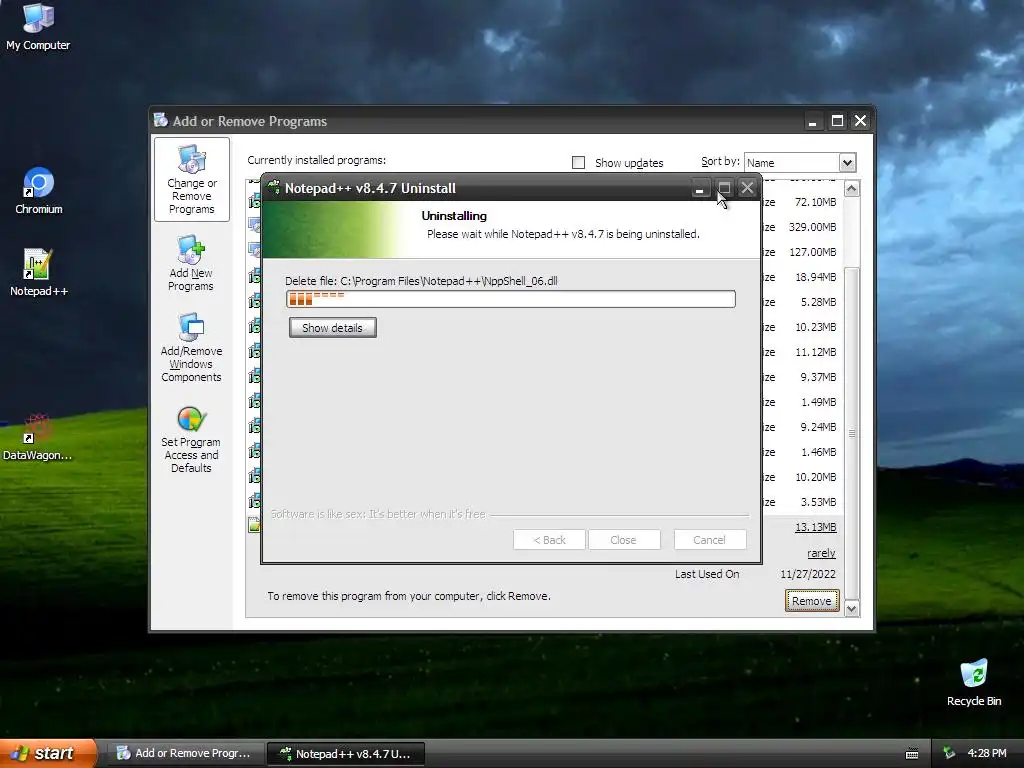Click the Notepad++ uninstaller title bar icon
This screenshot has height=768, width=1024.
[274, 187]
